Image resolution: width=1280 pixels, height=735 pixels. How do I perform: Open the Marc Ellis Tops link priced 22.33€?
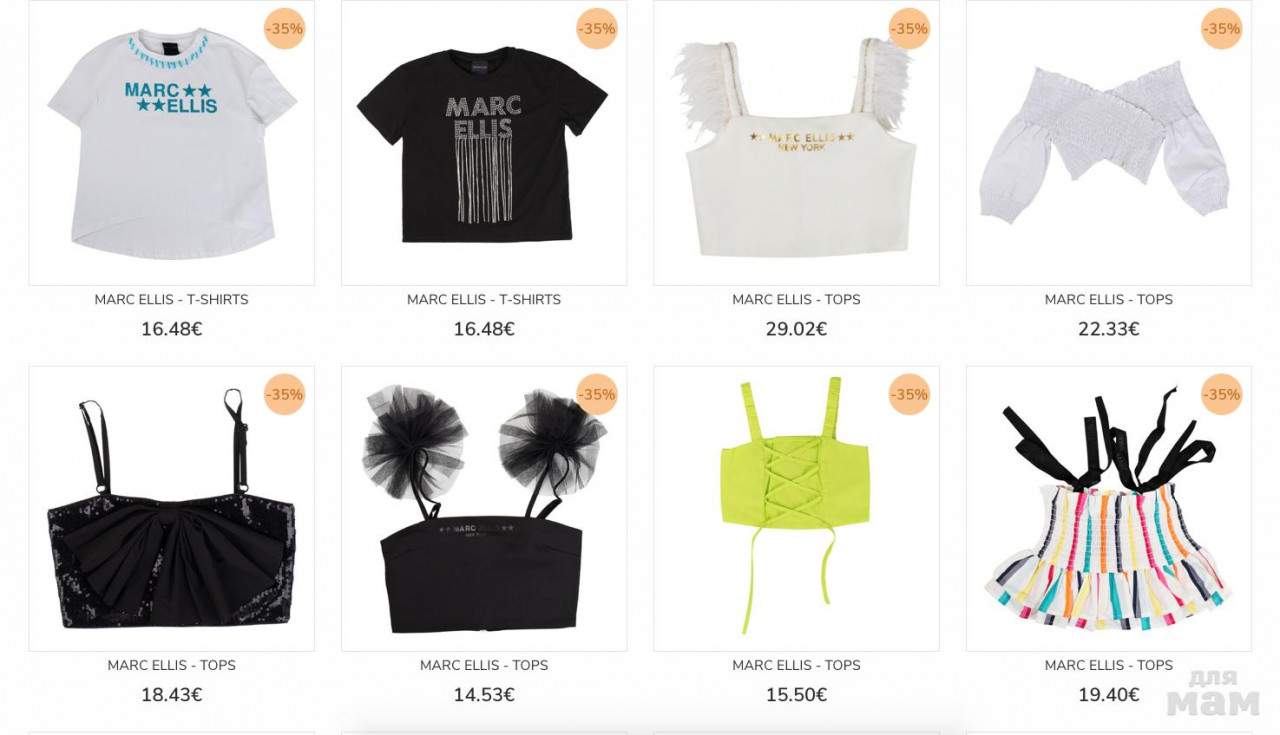click(1109, 300)
